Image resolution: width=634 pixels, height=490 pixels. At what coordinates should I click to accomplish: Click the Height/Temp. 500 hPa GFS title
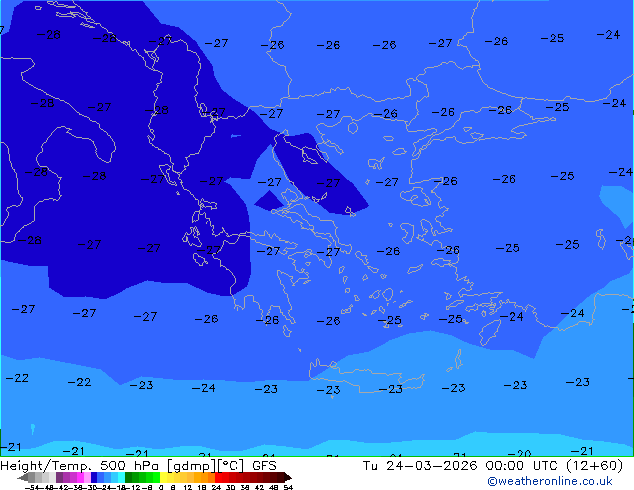click(138, 466)
